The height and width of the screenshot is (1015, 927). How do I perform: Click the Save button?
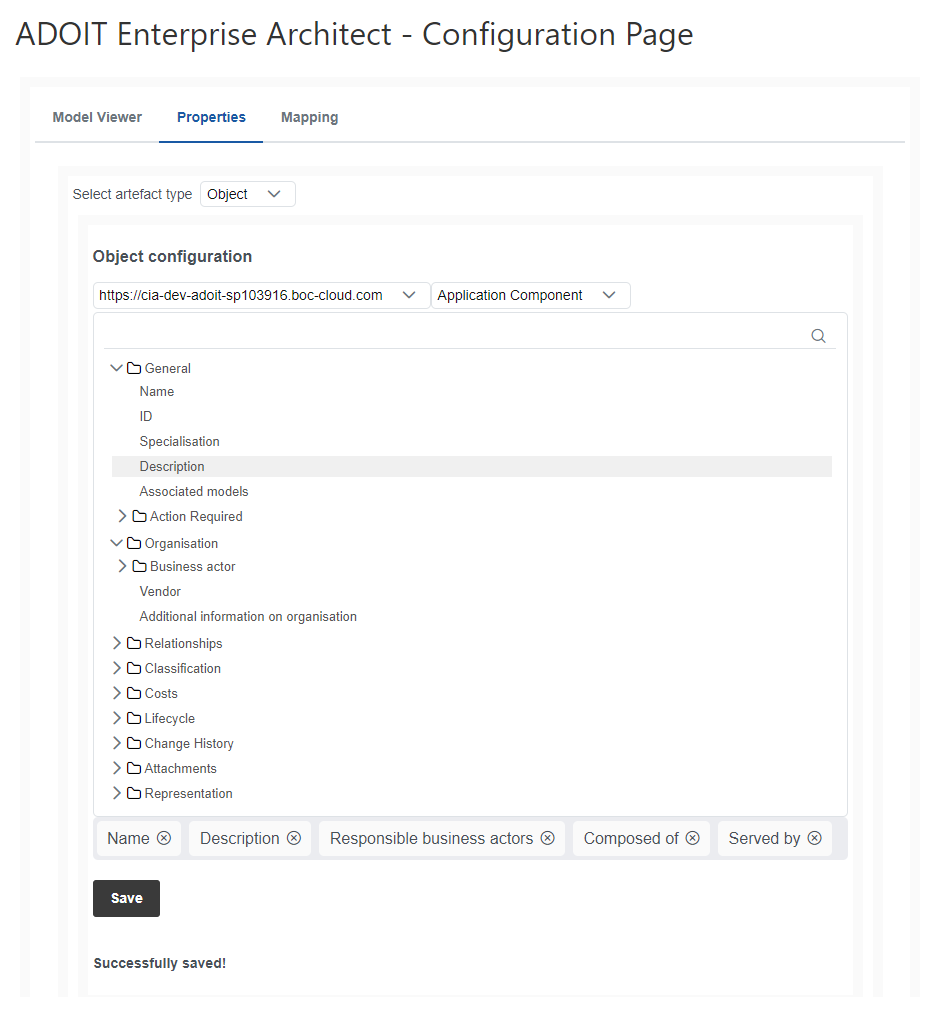(x=126, y=898)
